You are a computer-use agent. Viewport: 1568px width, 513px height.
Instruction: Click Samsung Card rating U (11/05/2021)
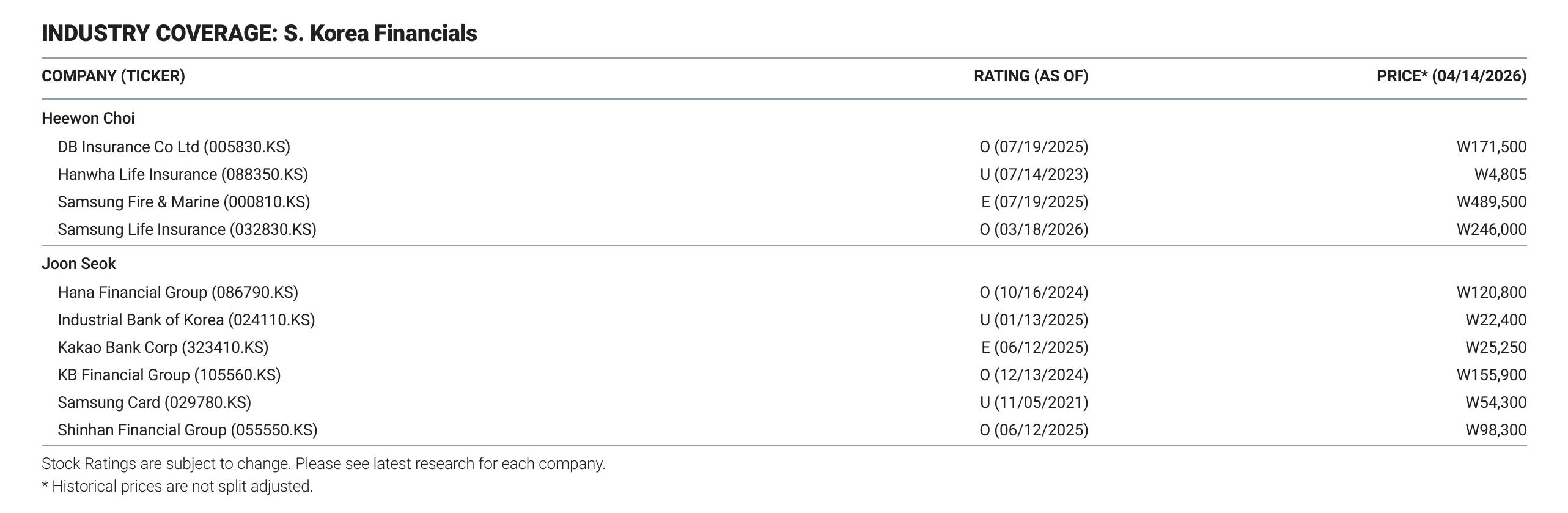pyautogui.click(x=1034, y=403)
